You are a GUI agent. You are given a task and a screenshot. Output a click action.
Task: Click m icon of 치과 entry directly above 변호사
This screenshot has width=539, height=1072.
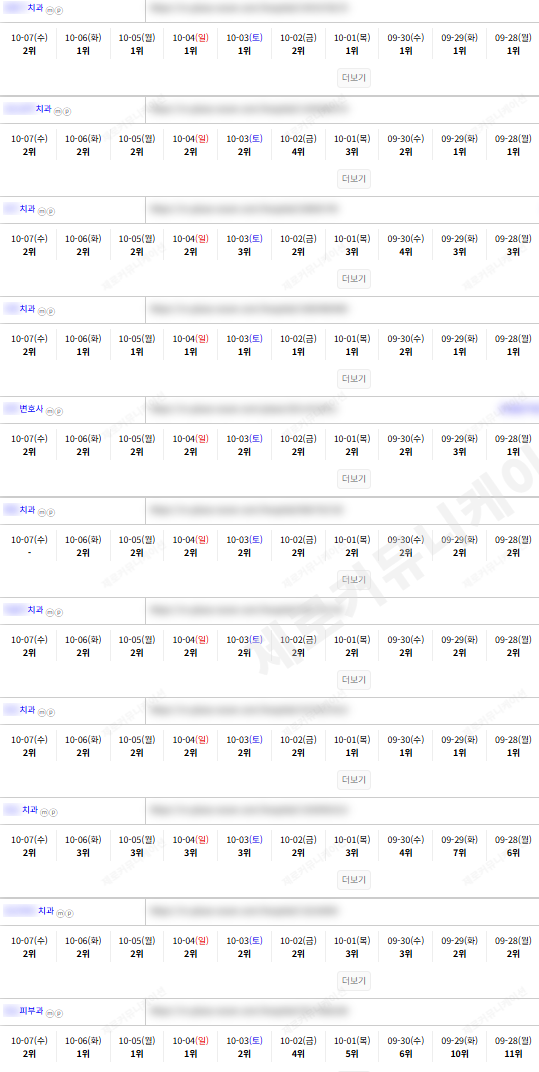pyautogui.click(x=42, y=311)
